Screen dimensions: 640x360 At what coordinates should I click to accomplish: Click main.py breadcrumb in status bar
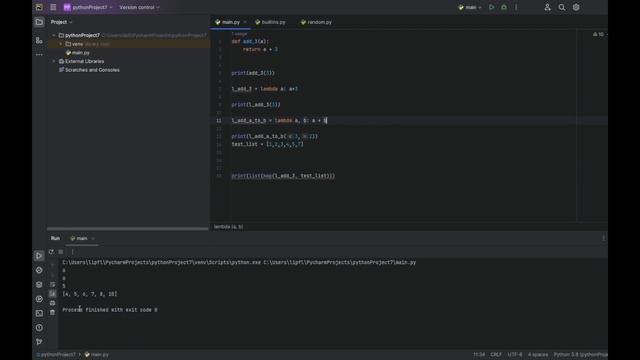pos(97,355)
